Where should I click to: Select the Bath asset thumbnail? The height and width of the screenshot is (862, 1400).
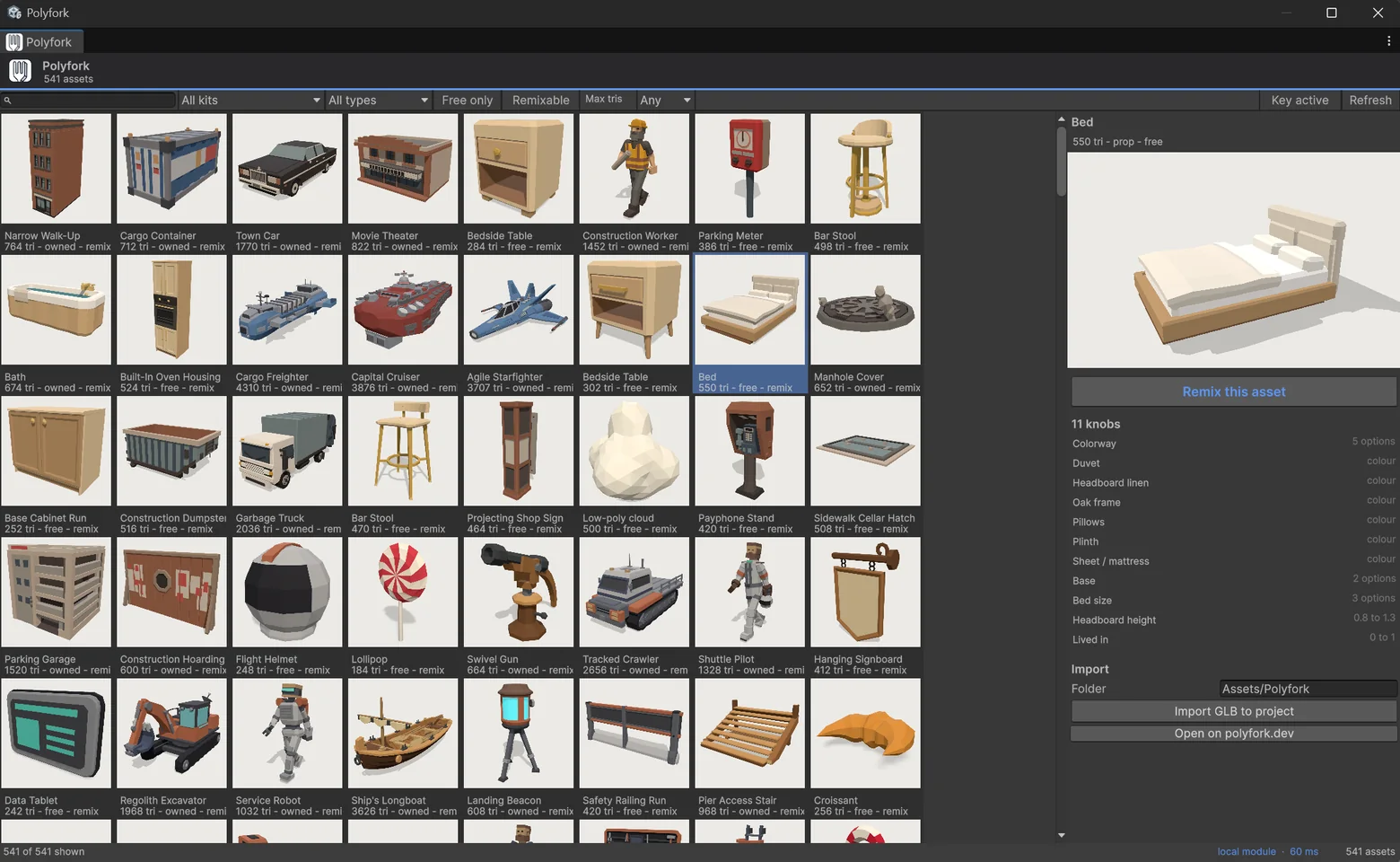(x=57, y=310)
